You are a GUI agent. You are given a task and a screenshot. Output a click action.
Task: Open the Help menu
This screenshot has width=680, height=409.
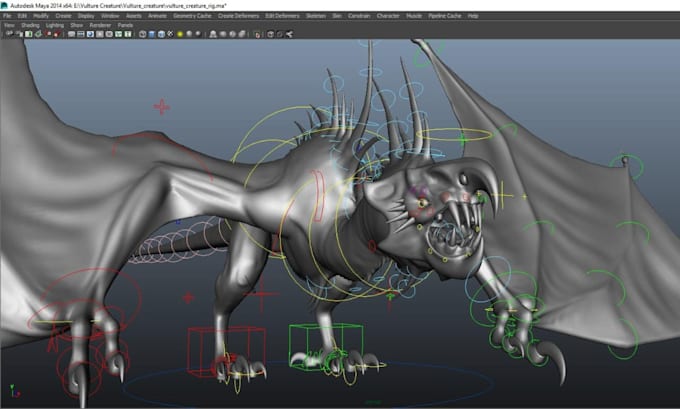[x=473, y=16]
